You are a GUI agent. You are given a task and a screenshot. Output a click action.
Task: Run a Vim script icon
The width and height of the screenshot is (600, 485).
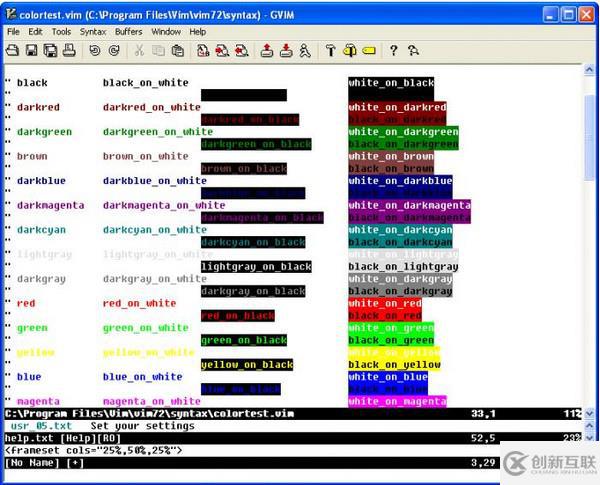coord(305,51)
